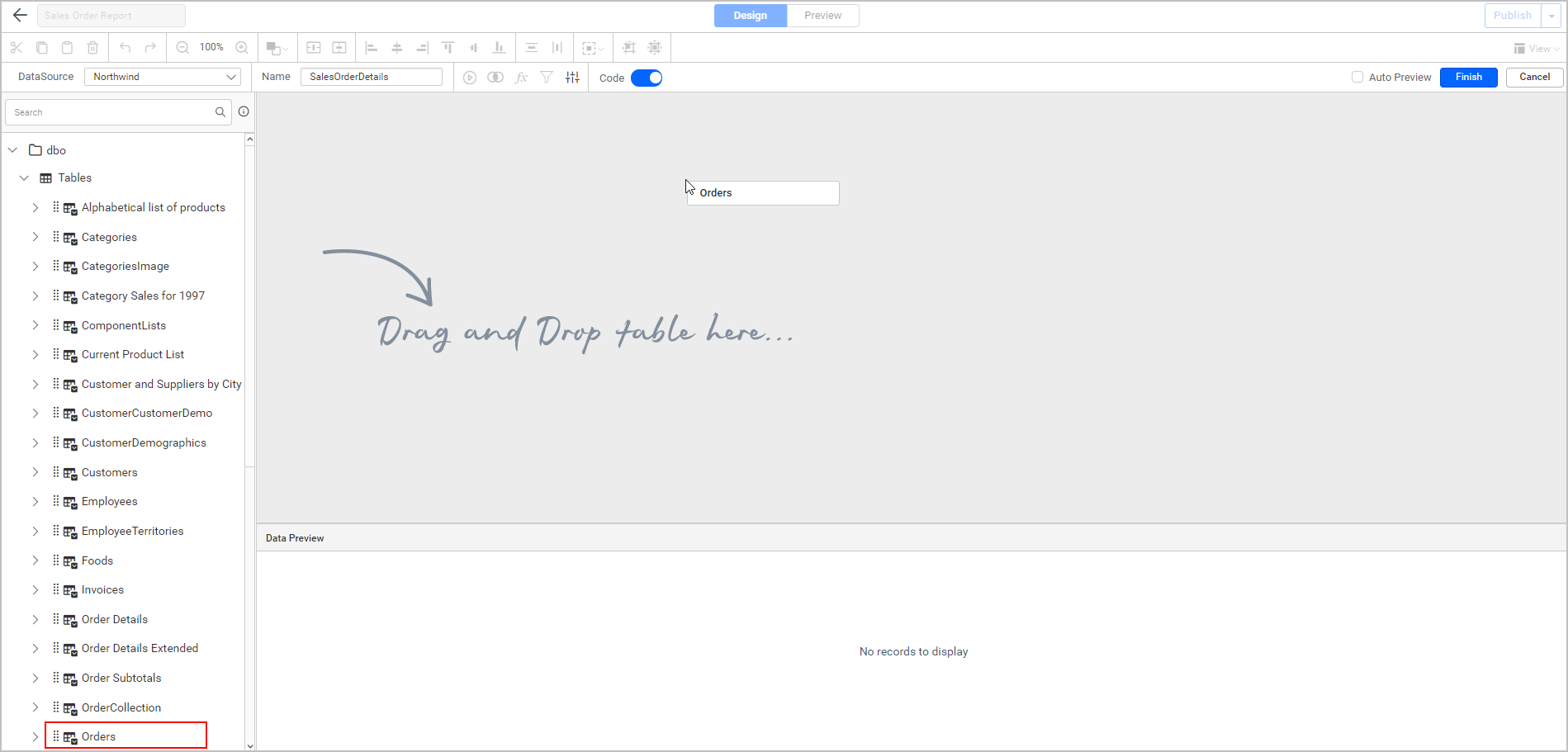Click the Filter funnel icon

[x=547, y=78]
